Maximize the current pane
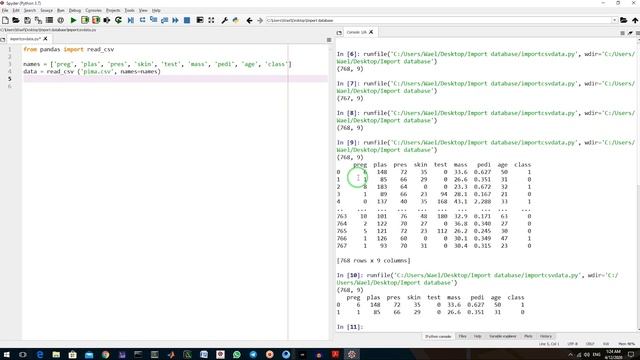Screen dimensions: 640x360 point(200,20)
